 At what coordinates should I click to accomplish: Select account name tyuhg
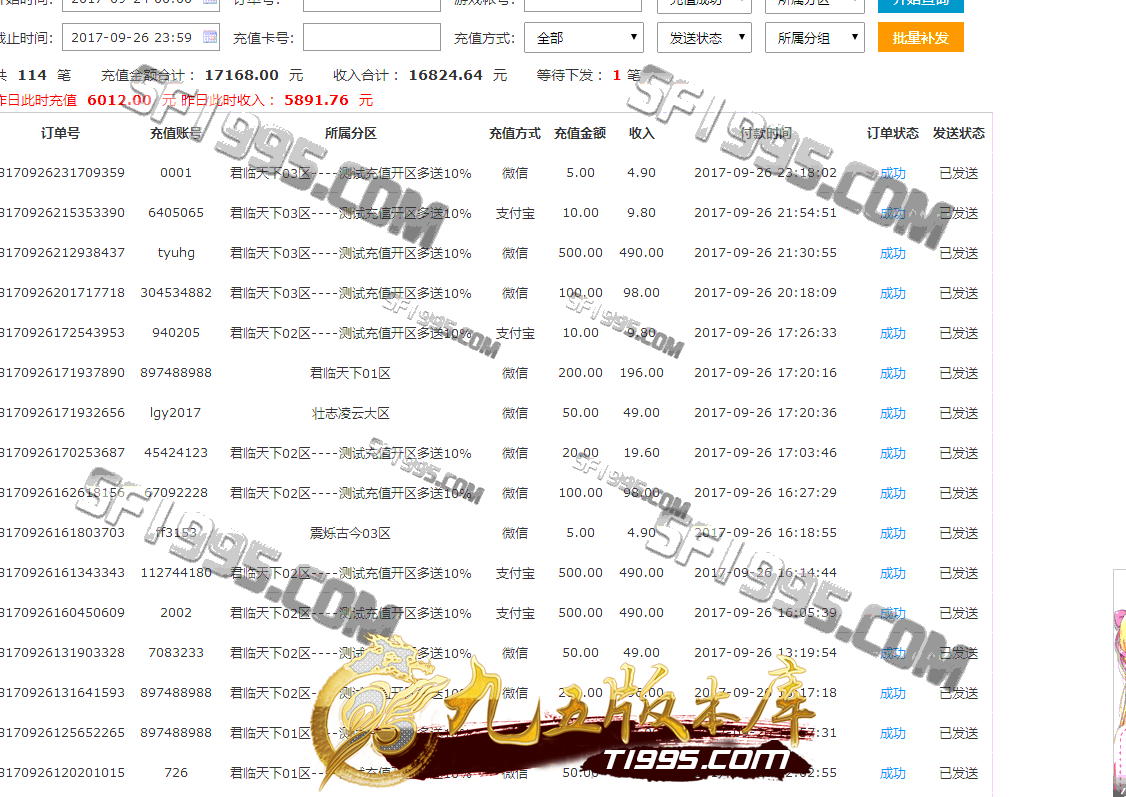point(176,253)
